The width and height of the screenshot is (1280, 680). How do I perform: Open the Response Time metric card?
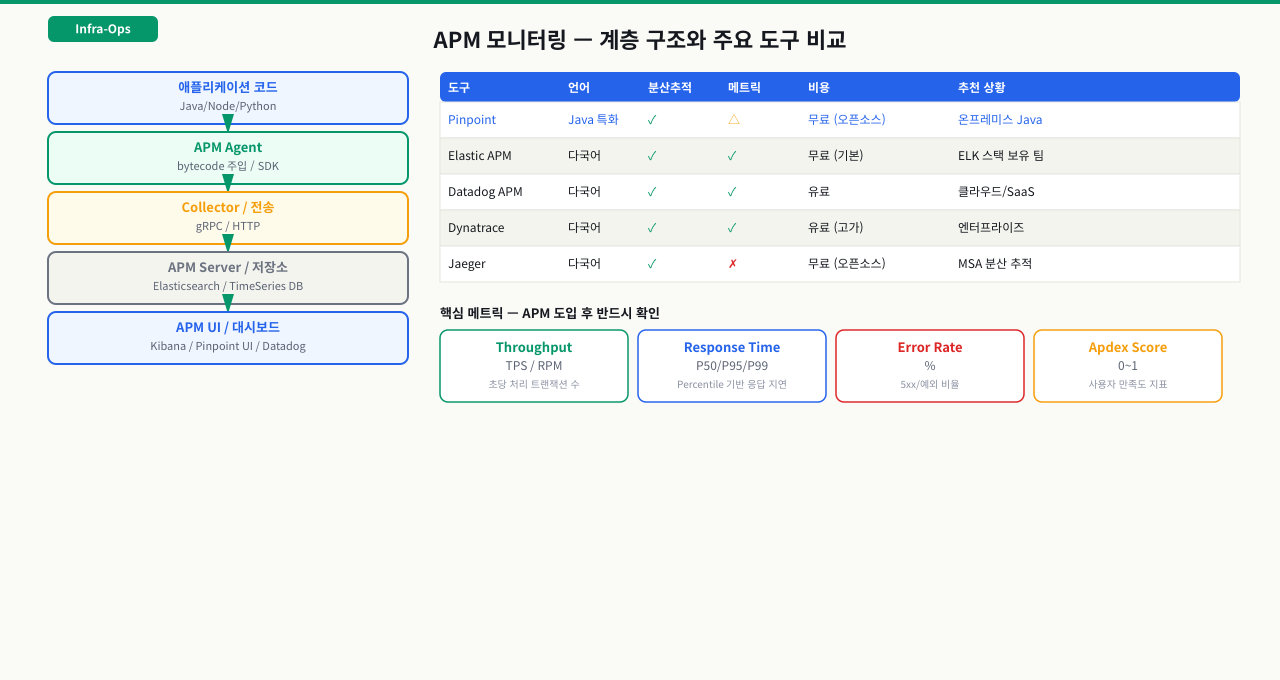click(x=732, y=366)
